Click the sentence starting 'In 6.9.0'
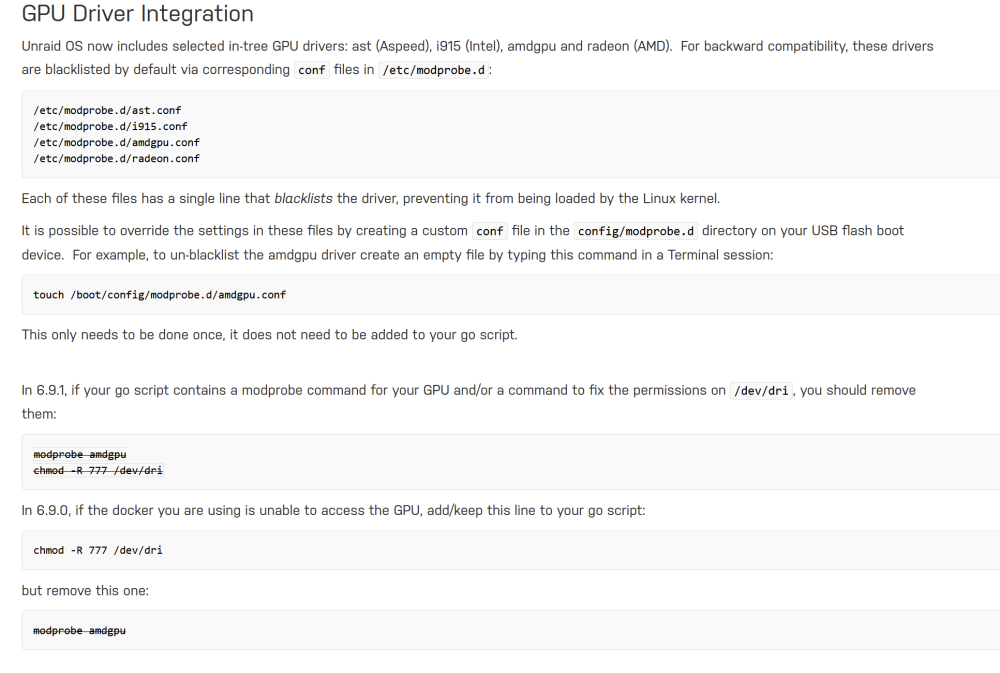Viewport: 1000px width, 673px height. click(334, 510)
